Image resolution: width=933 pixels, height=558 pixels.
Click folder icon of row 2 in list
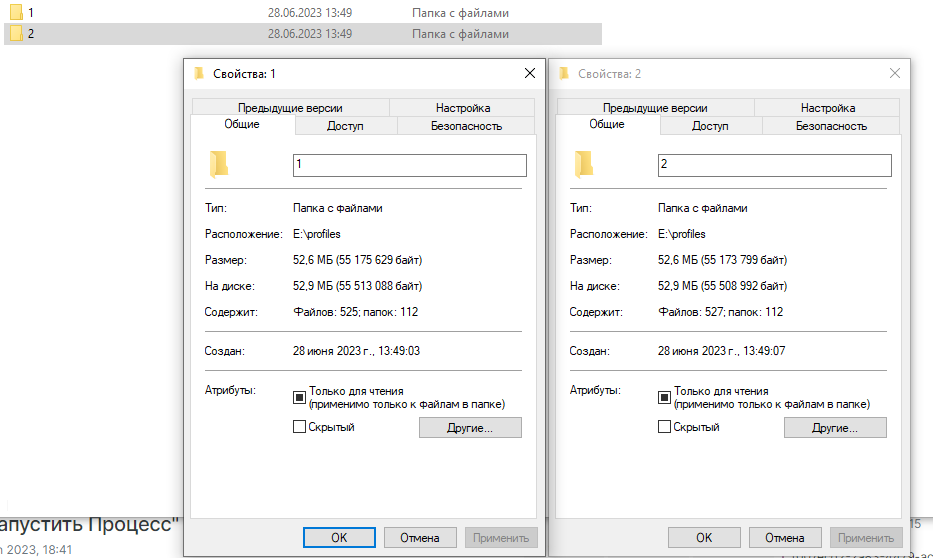click(16, 34)
